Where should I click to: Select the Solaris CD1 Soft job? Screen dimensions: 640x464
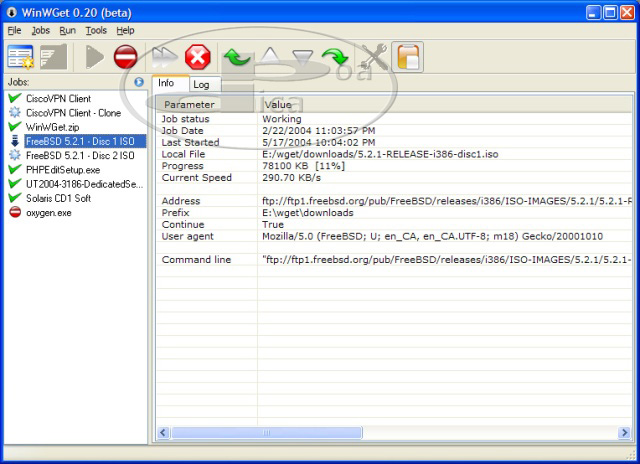pos(60,198)
